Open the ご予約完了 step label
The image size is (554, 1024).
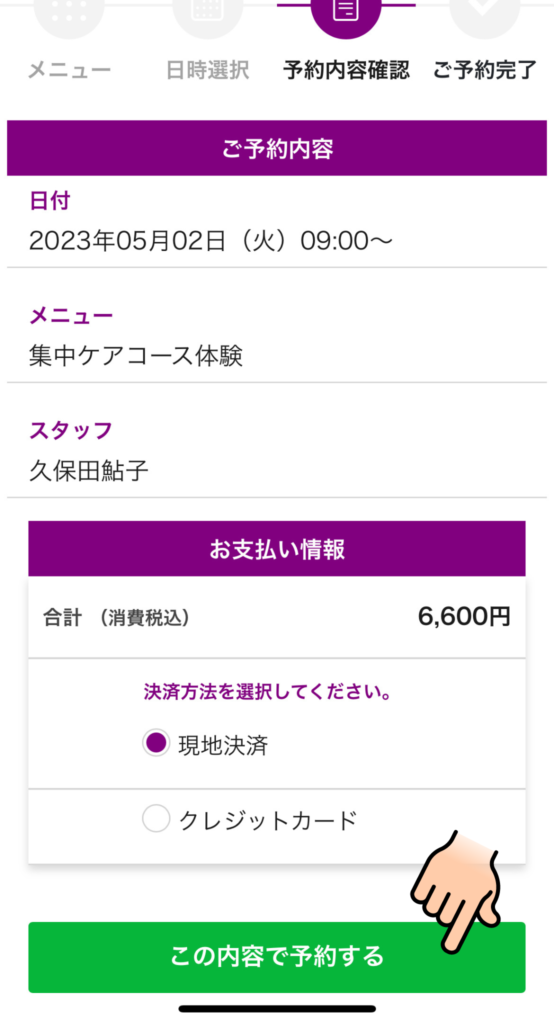485,70
